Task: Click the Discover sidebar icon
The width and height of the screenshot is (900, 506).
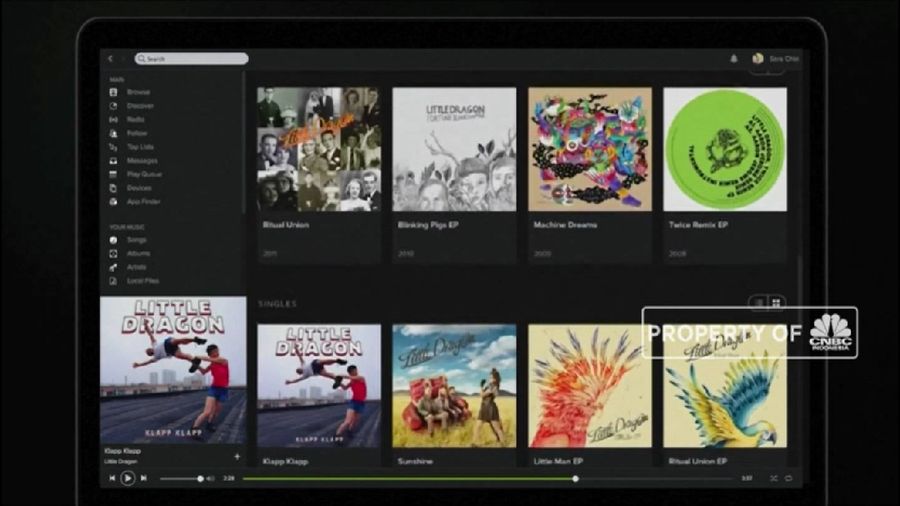Action: click(x=113, y=106)
